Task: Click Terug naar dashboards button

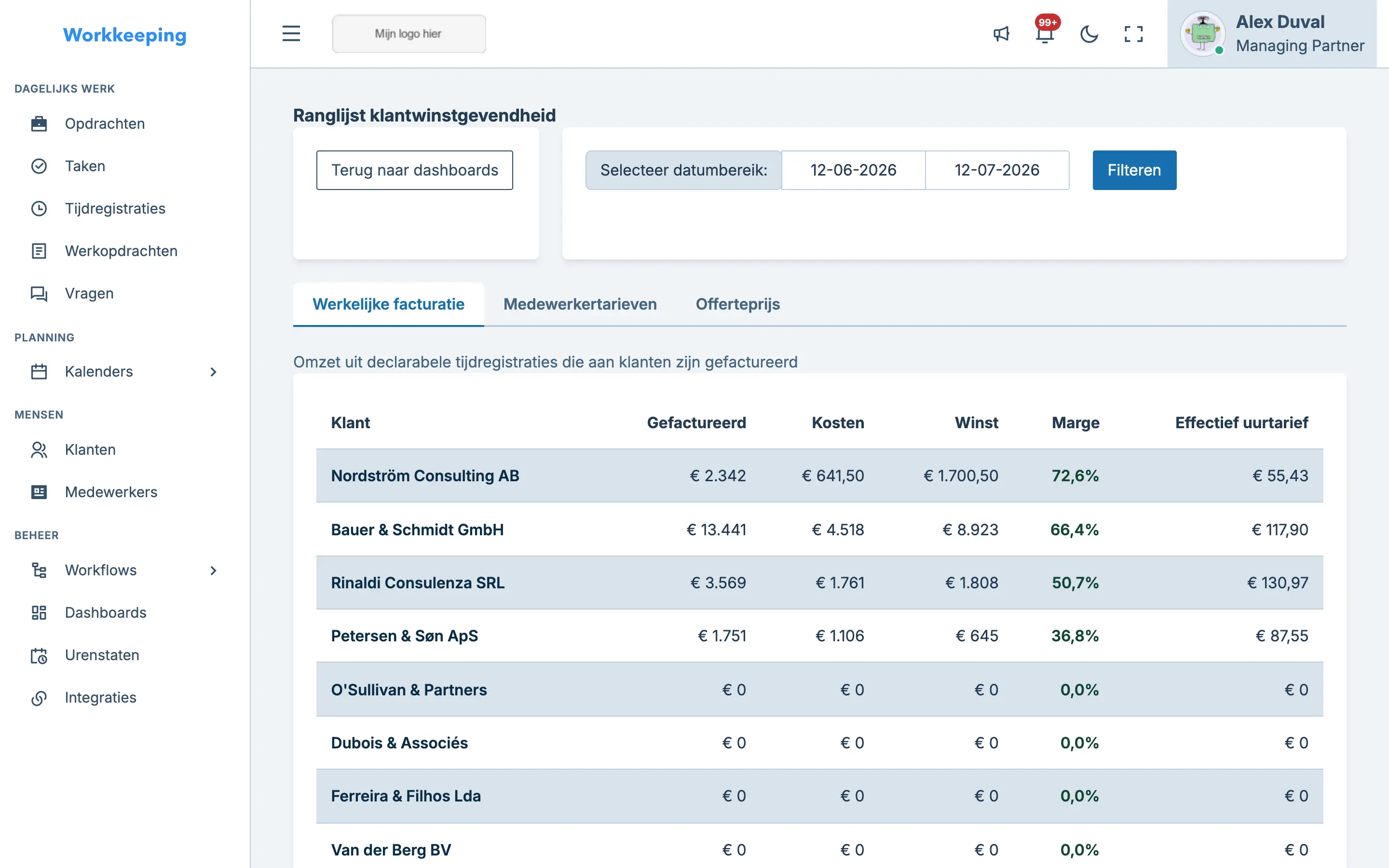Action: coord(414,171)
